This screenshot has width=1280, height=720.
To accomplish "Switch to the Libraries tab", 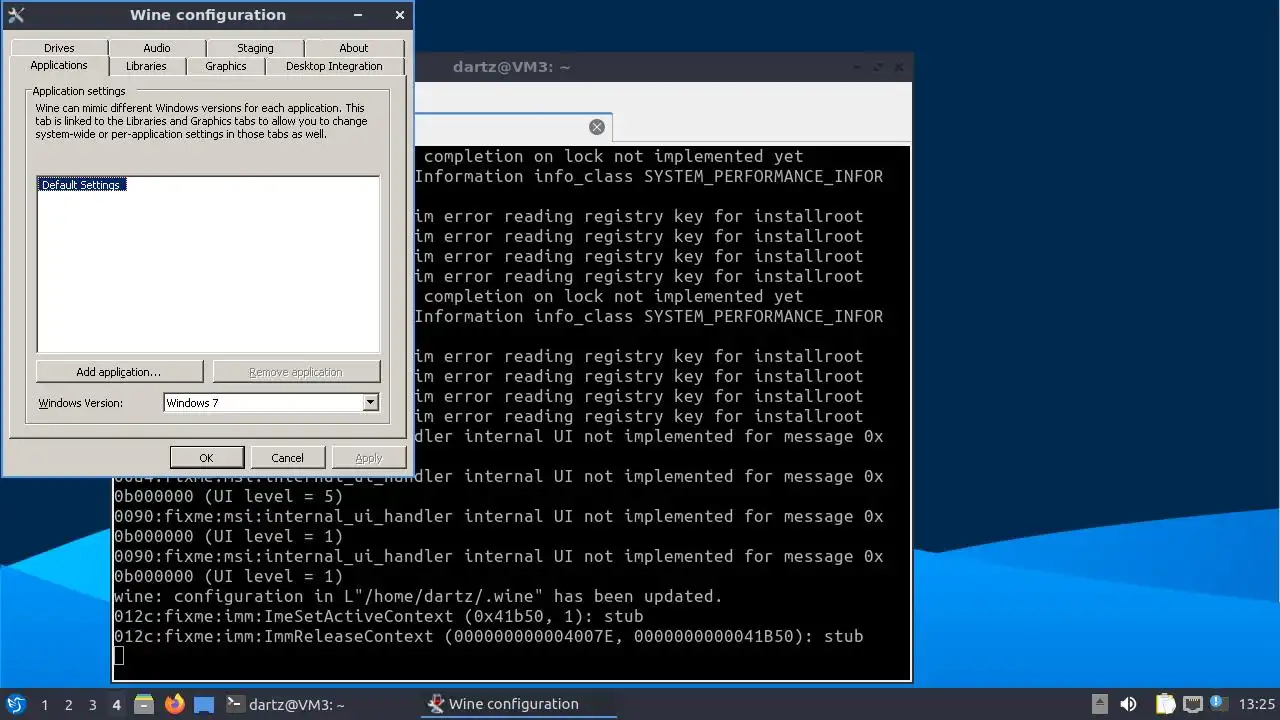I will pos(146,66).
